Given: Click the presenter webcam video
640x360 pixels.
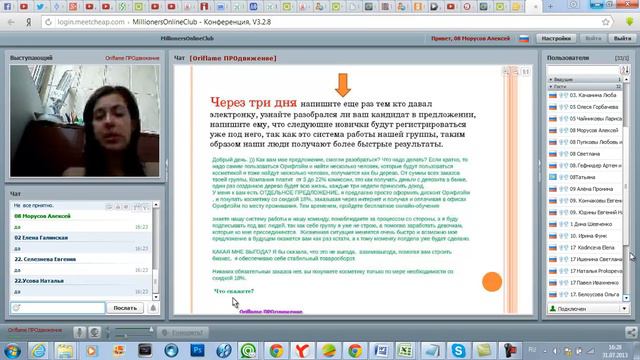Looking at the screenshot, I should 85,120.
